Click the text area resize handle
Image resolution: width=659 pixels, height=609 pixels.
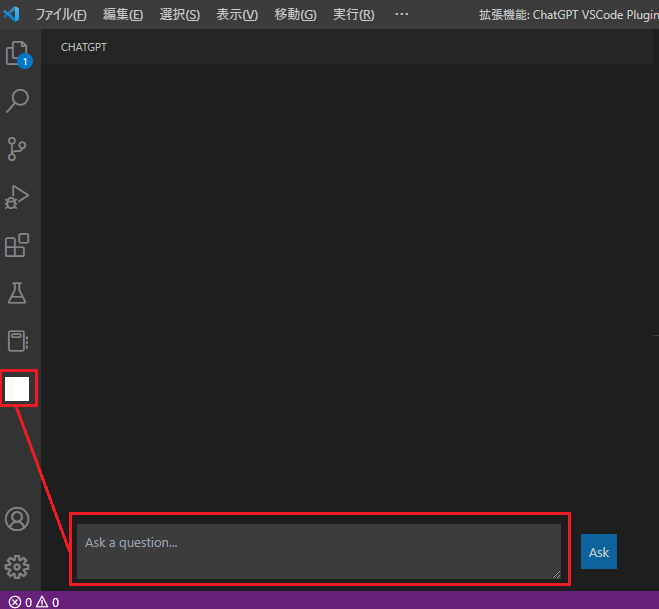[x=556, y=574]
